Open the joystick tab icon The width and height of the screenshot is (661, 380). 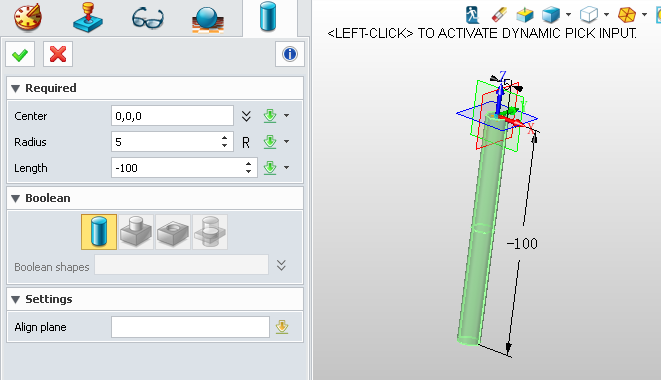pos(88,18)
